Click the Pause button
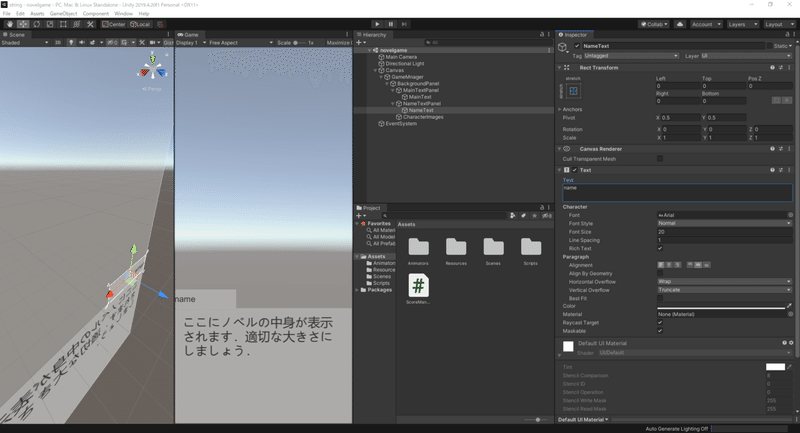 [391, 24]
